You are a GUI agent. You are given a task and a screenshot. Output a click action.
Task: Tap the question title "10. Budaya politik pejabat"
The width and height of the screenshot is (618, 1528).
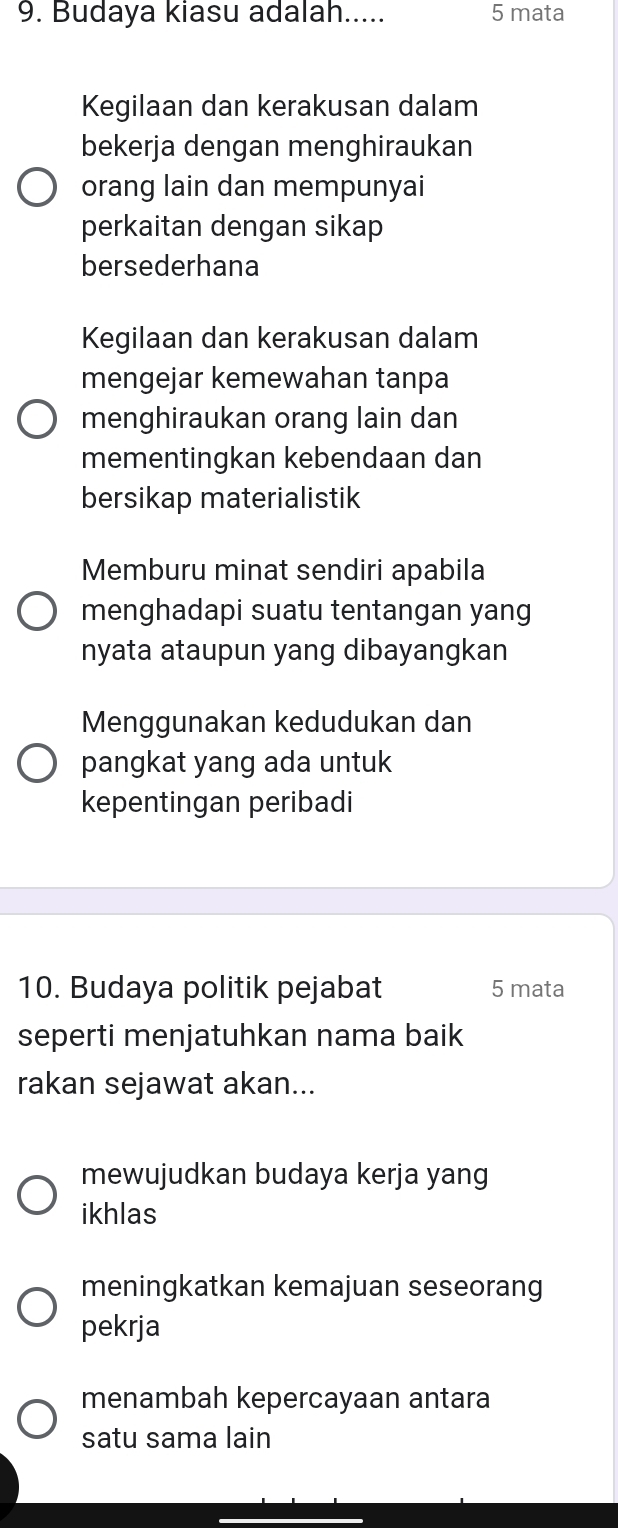pos(200,989)
